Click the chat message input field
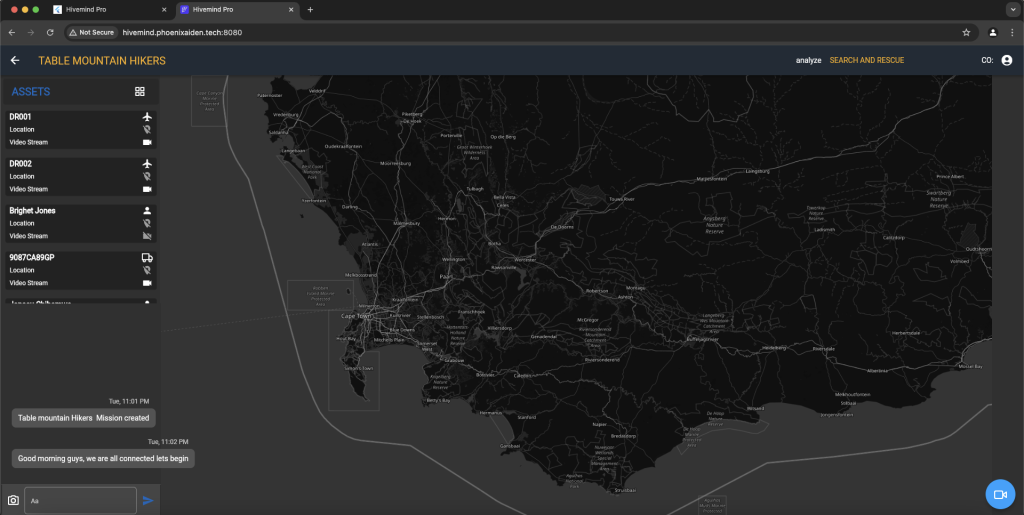Viewport: 1024px width, 515px height. tap(80, 500)
